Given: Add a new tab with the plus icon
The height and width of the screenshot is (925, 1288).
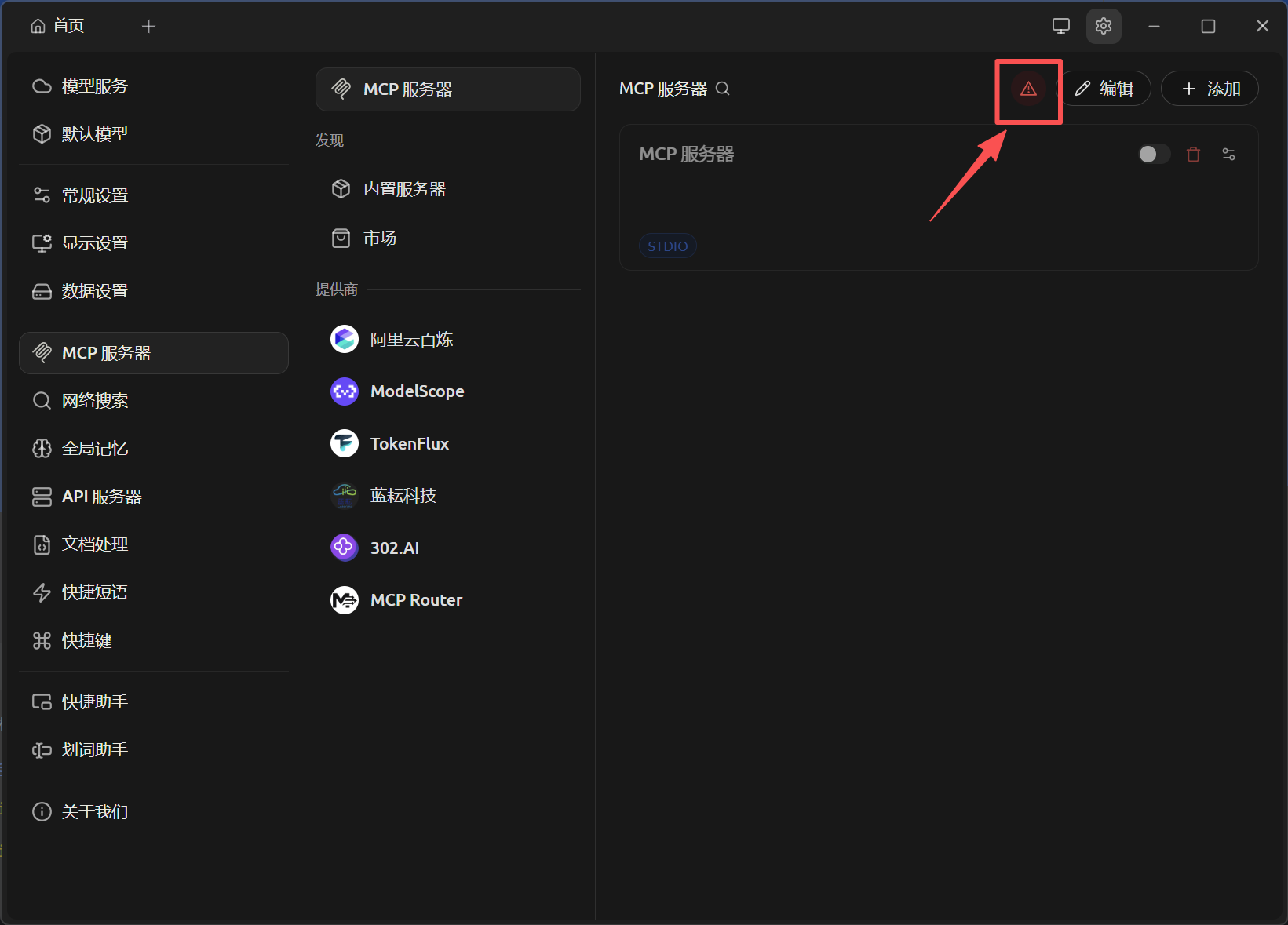Looking at the screenshot, I should click(148, 27).
